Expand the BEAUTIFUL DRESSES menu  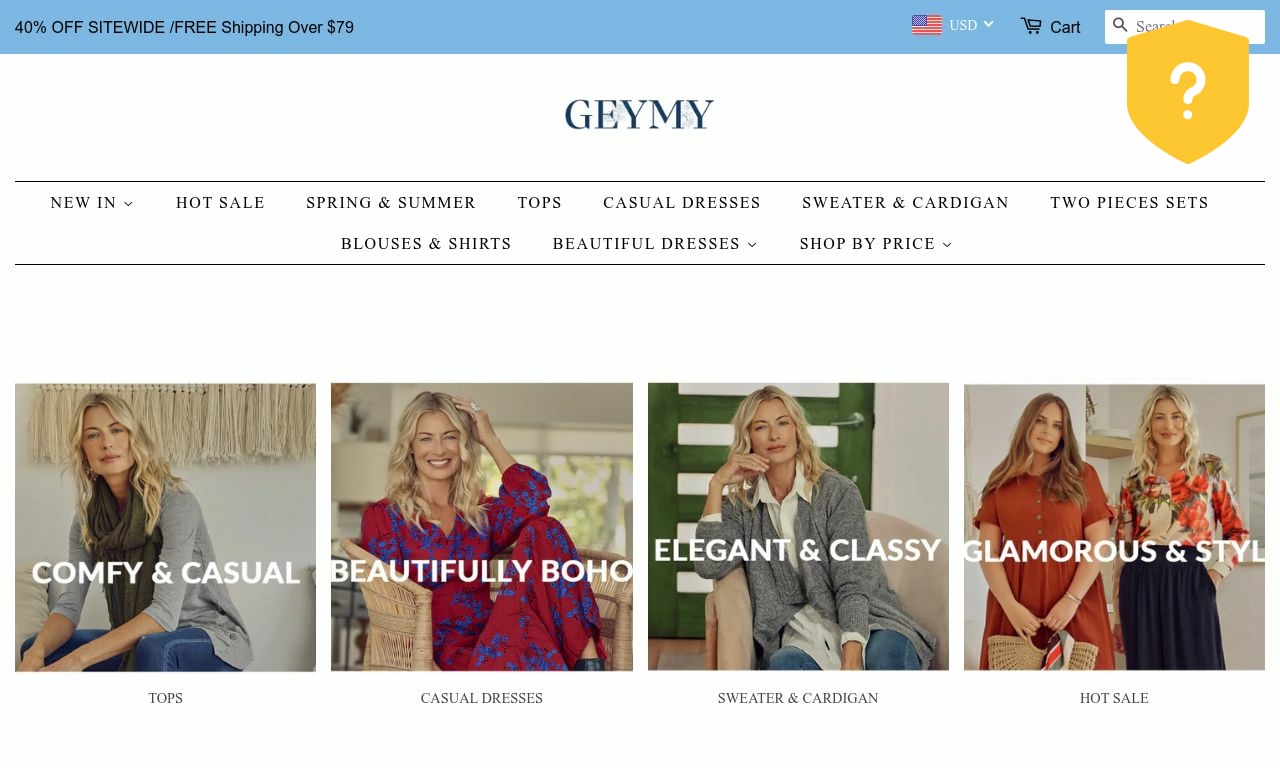click(x=655, y=244)
